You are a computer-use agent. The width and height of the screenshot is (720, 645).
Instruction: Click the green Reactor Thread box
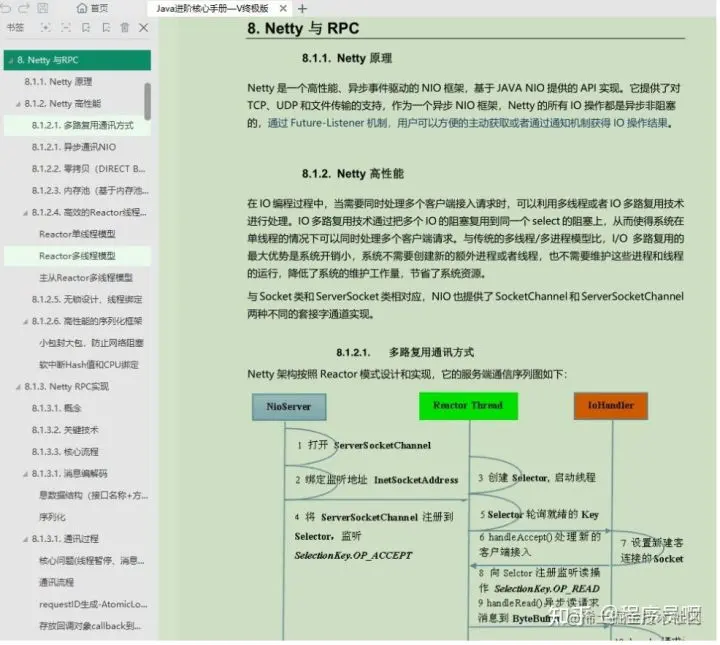click(468, 405)
